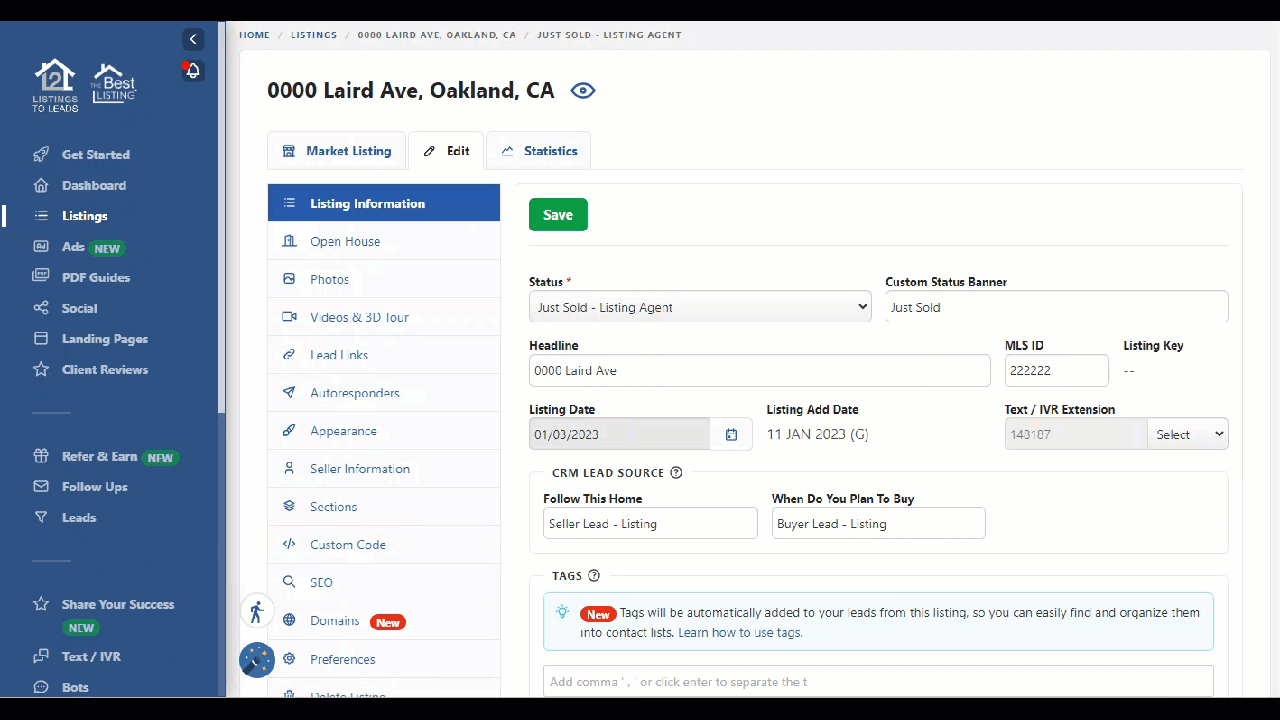1280x720 pixels.
Task: Click the Save button
Action: coord(558,214)
